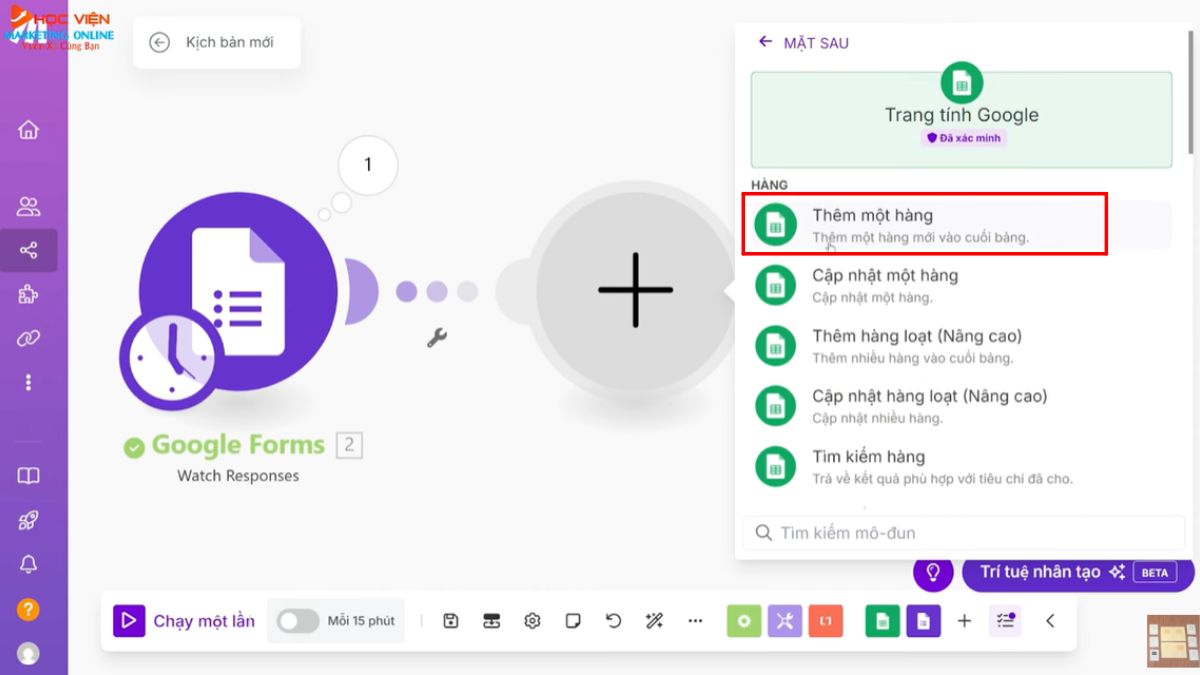Click the wrench icon under the connector
Screen dimensions: 1200x675
(436, 338)
